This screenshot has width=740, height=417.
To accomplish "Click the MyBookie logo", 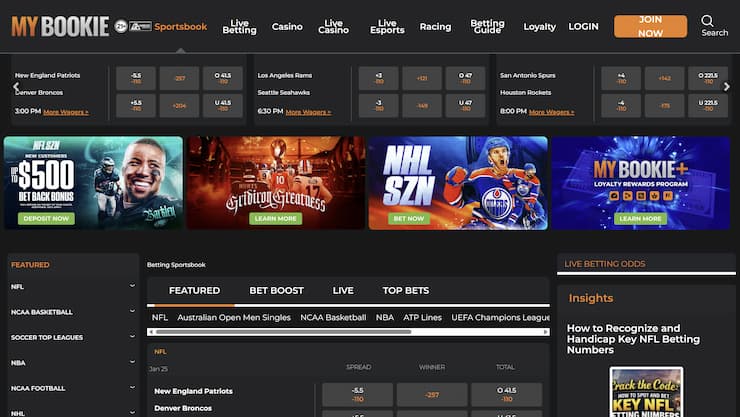I will (60, 26).
